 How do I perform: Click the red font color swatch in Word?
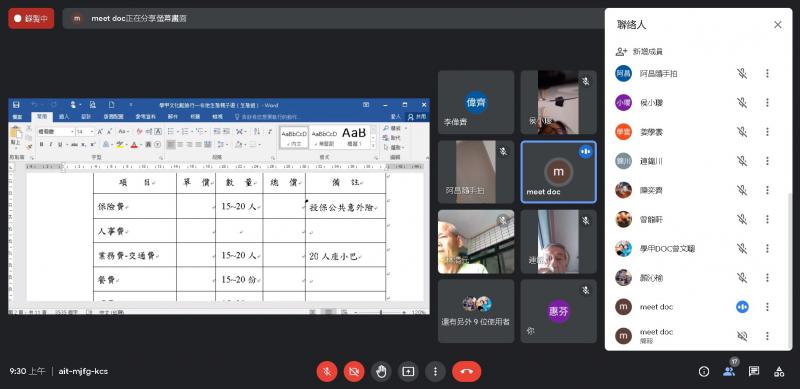pyautogui.click(x=134, y=144)
